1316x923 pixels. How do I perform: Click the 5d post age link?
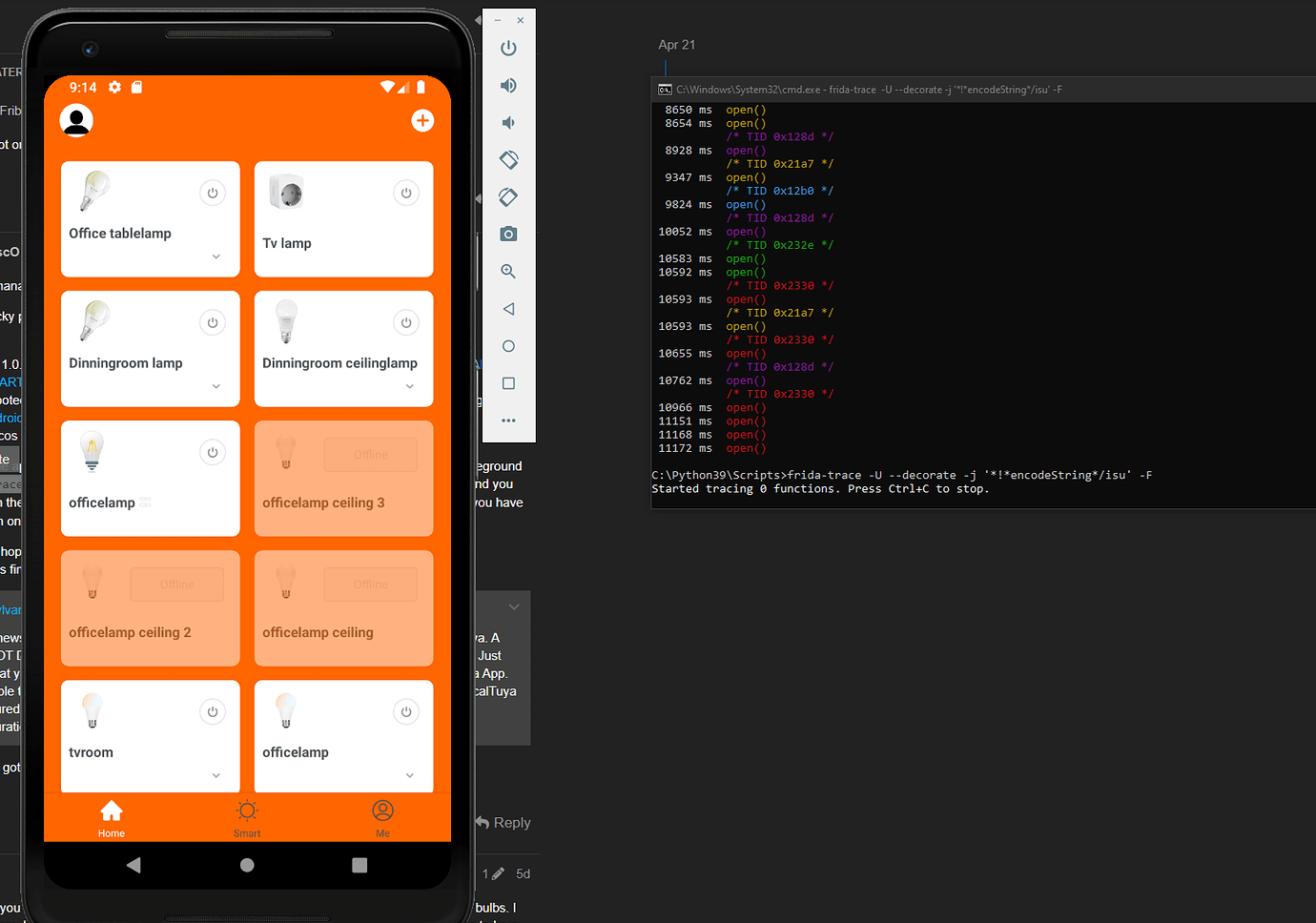[x=523, y=873]
